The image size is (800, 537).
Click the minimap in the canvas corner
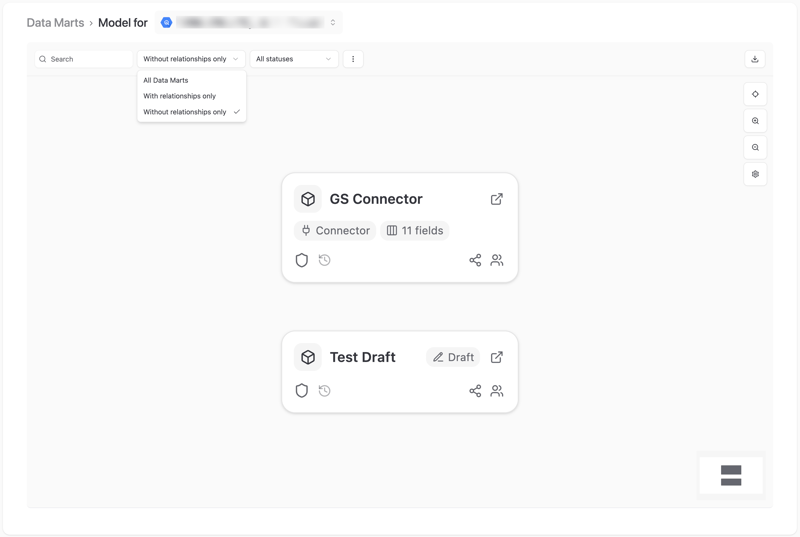(x=731, y=475)
